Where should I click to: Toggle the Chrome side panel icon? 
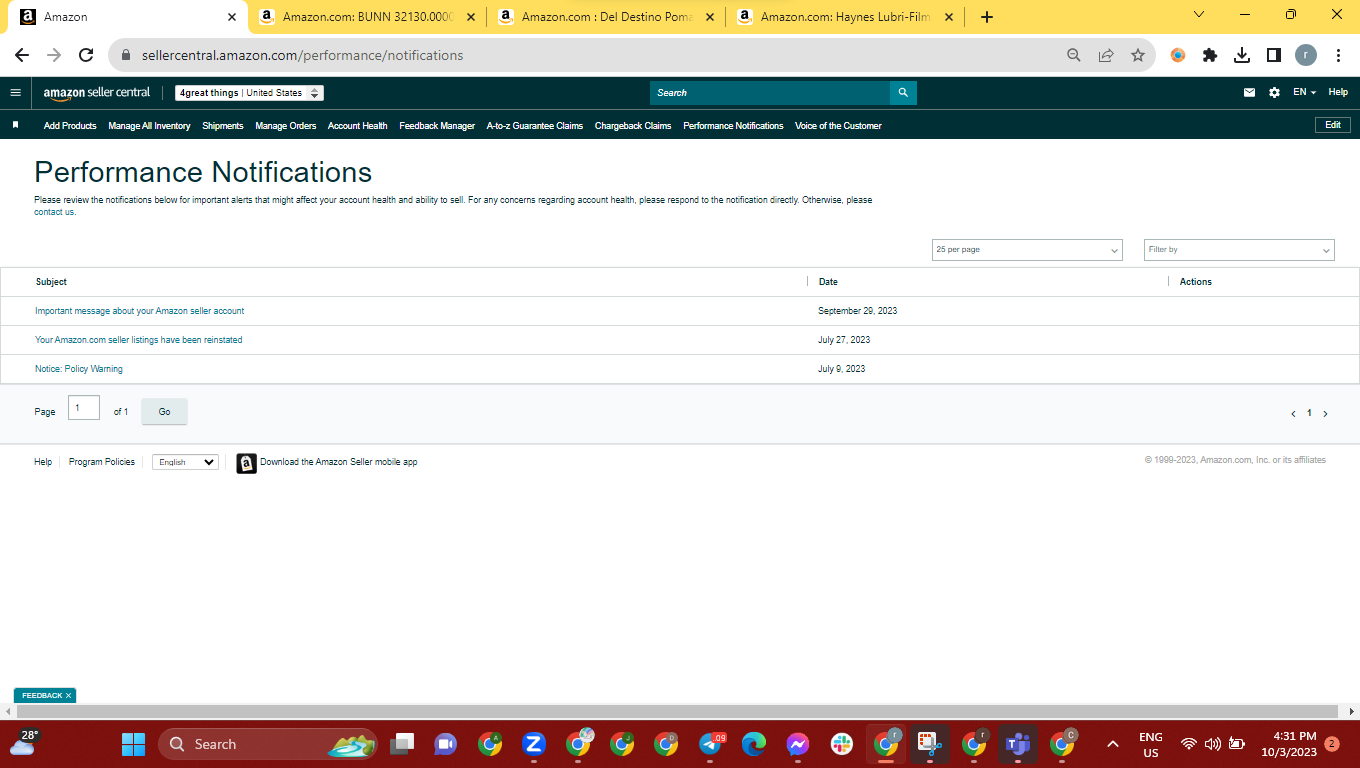coord(1274,56)
